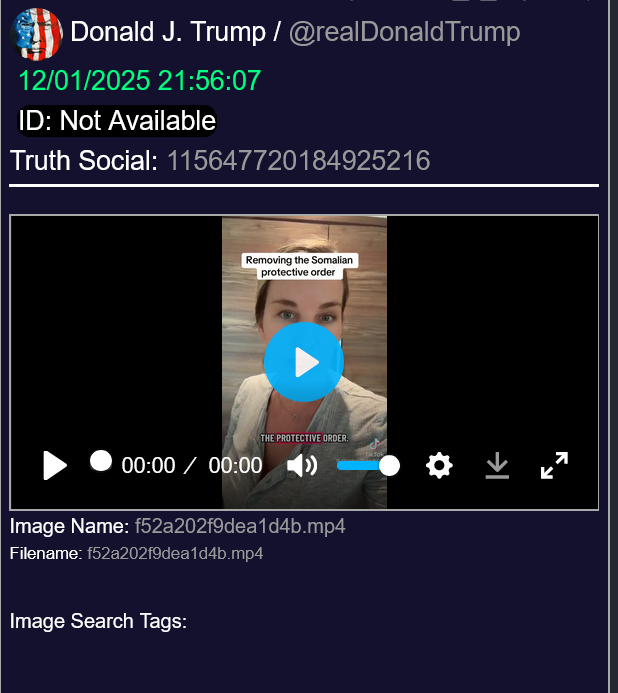Click the large blue play button overlay
618x693 pixels.
[304, 362]
